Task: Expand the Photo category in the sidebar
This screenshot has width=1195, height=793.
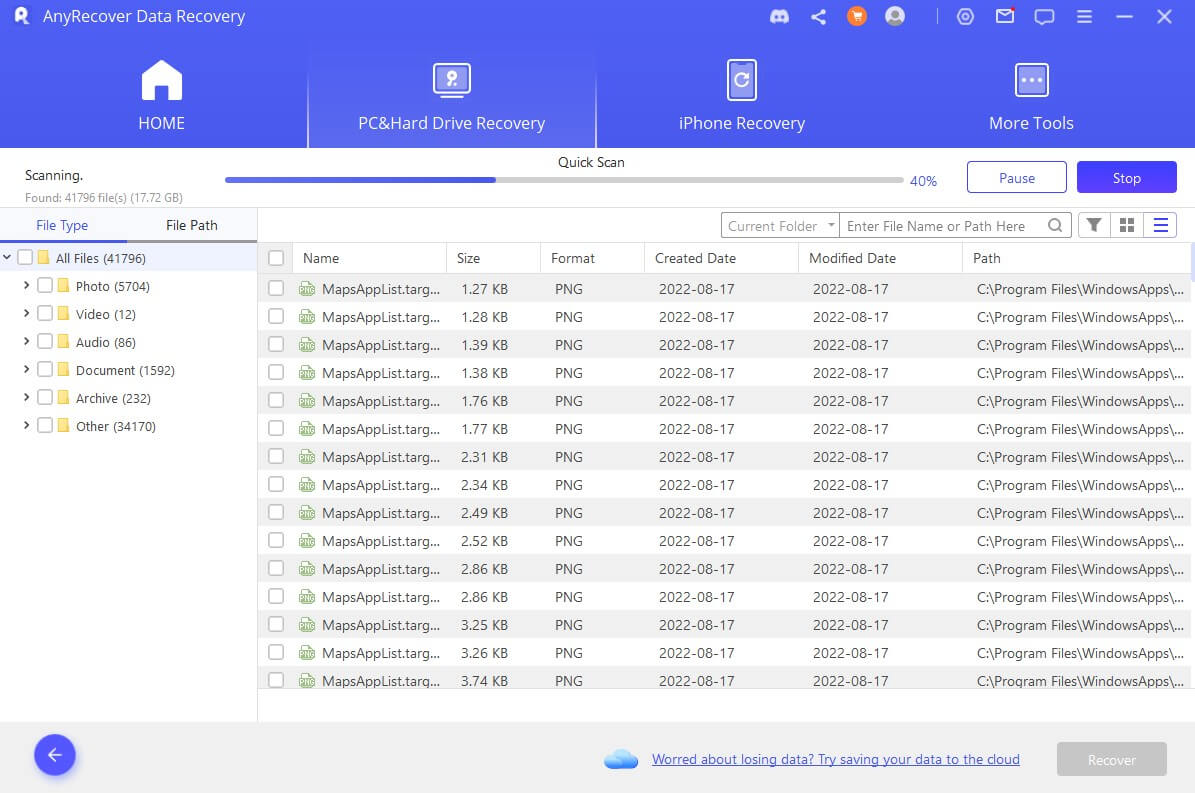Action: [x=25, y=285]
